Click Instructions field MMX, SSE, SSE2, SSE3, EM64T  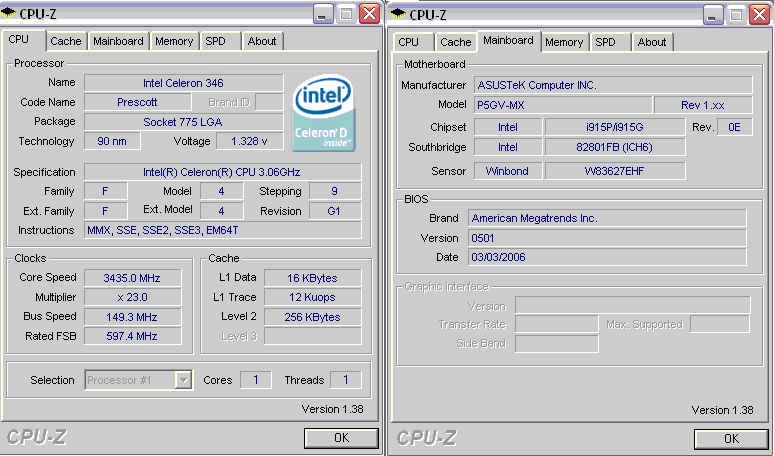coord(223,230)
